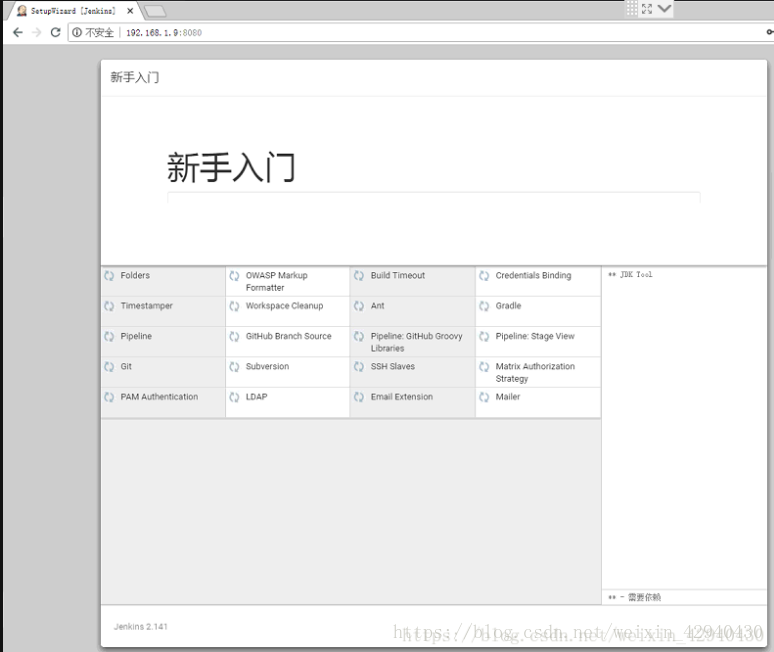Image resolution: width=774 pixels, height=652 pixels.
Task: Open a new browser tab
Action: [x=155, y=11]
